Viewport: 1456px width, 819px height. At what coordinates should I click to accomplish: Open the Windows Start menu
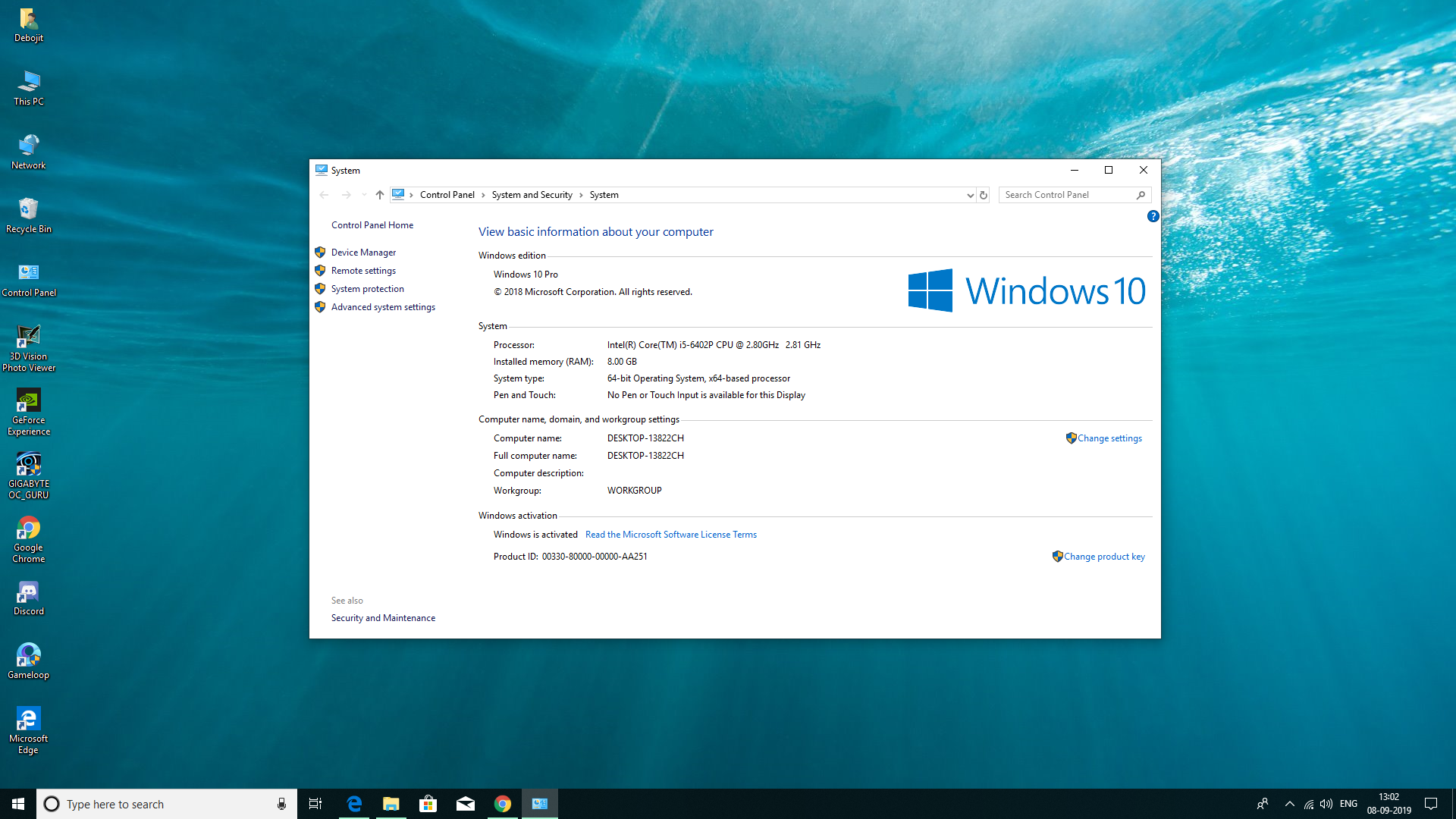18,804
